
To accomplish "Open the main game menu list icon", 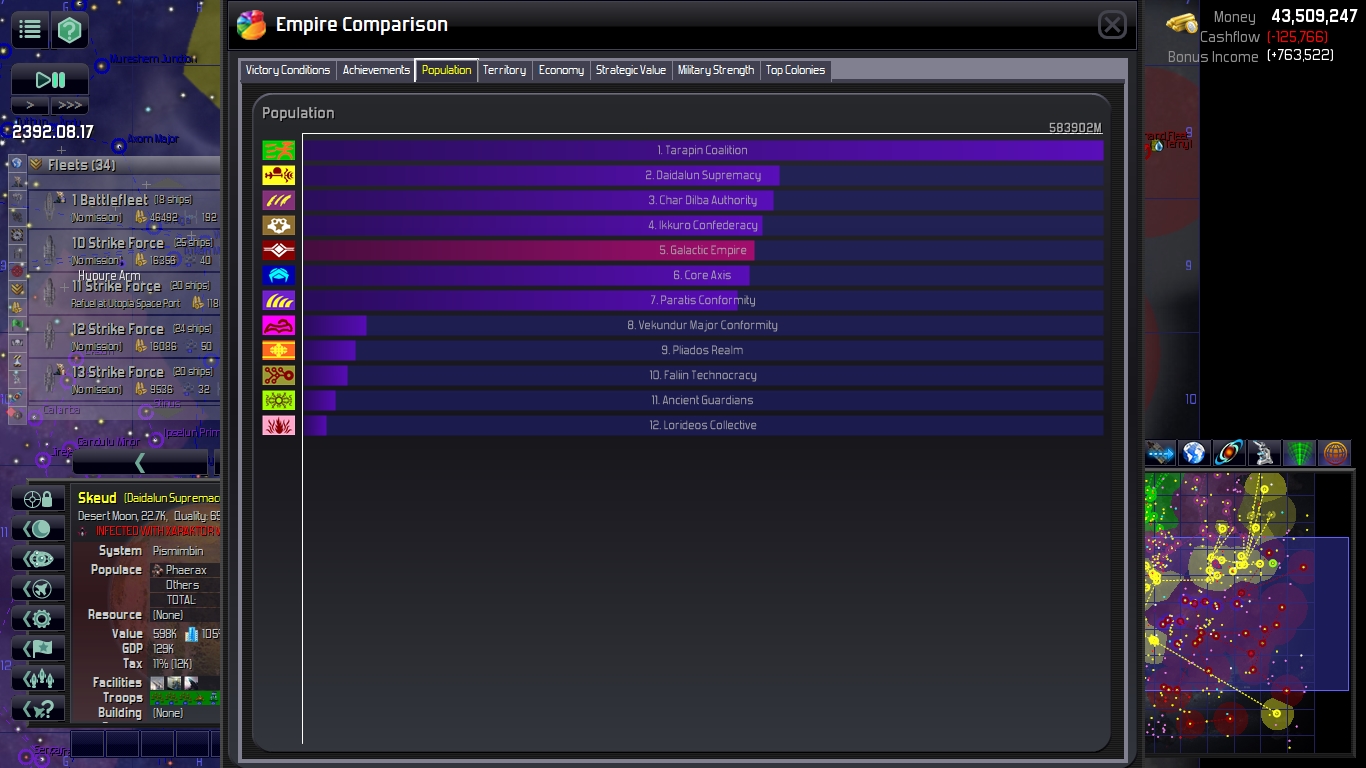I will [x=30, y=30].
